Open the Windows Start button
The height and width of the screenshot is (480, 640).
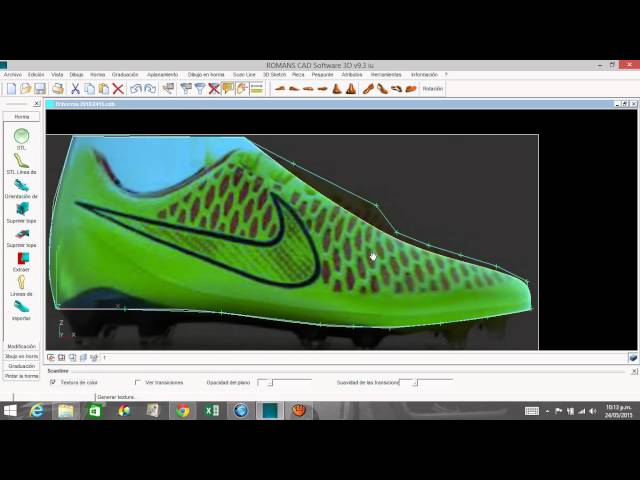10,411
